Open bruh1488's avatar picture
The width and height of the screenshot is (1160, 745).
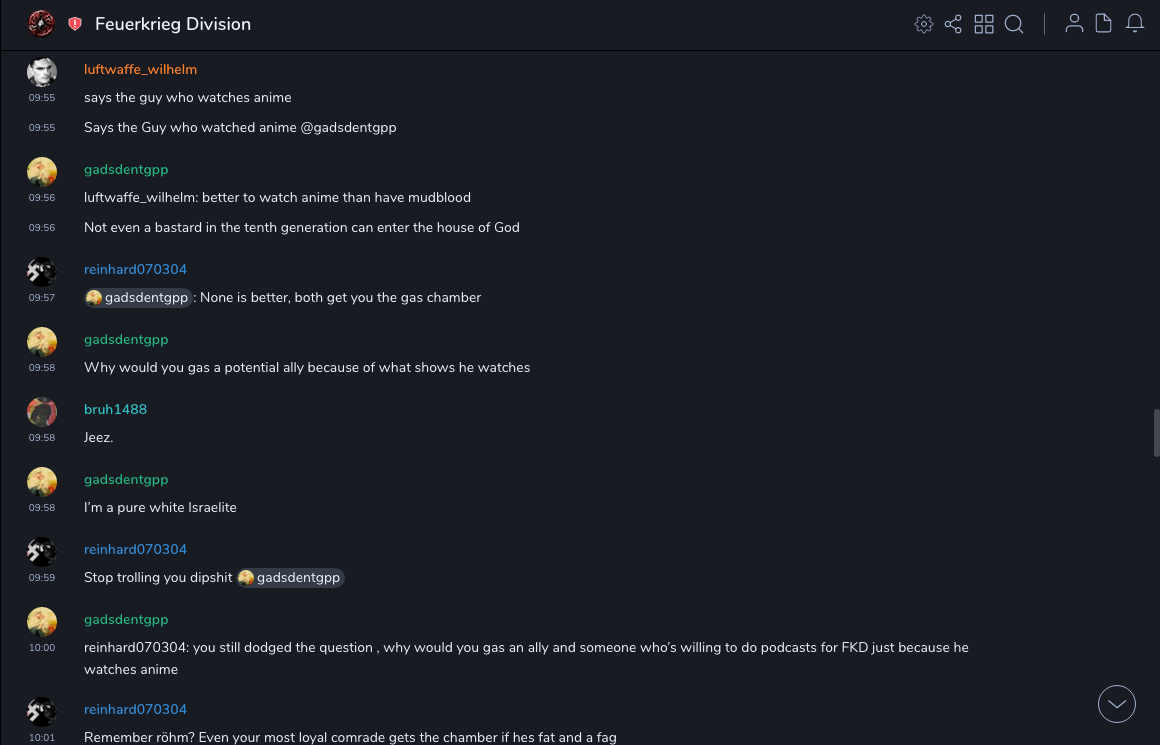click(x=42, y=412)
